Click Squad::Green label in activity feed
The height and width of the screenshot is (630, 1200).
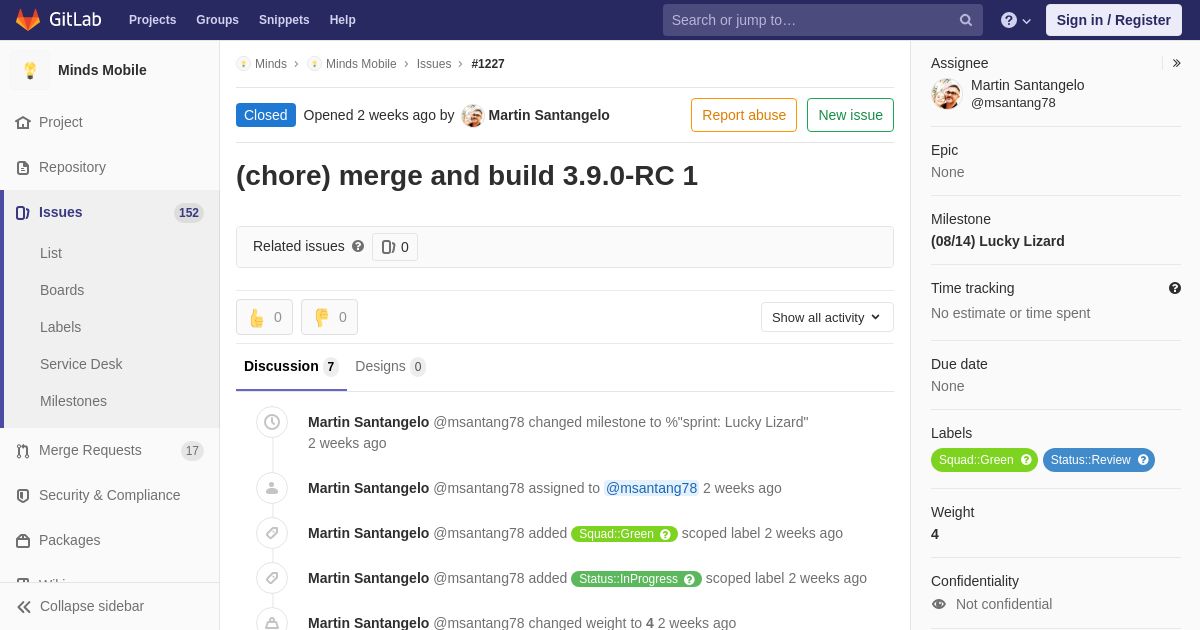click(624, 534)
